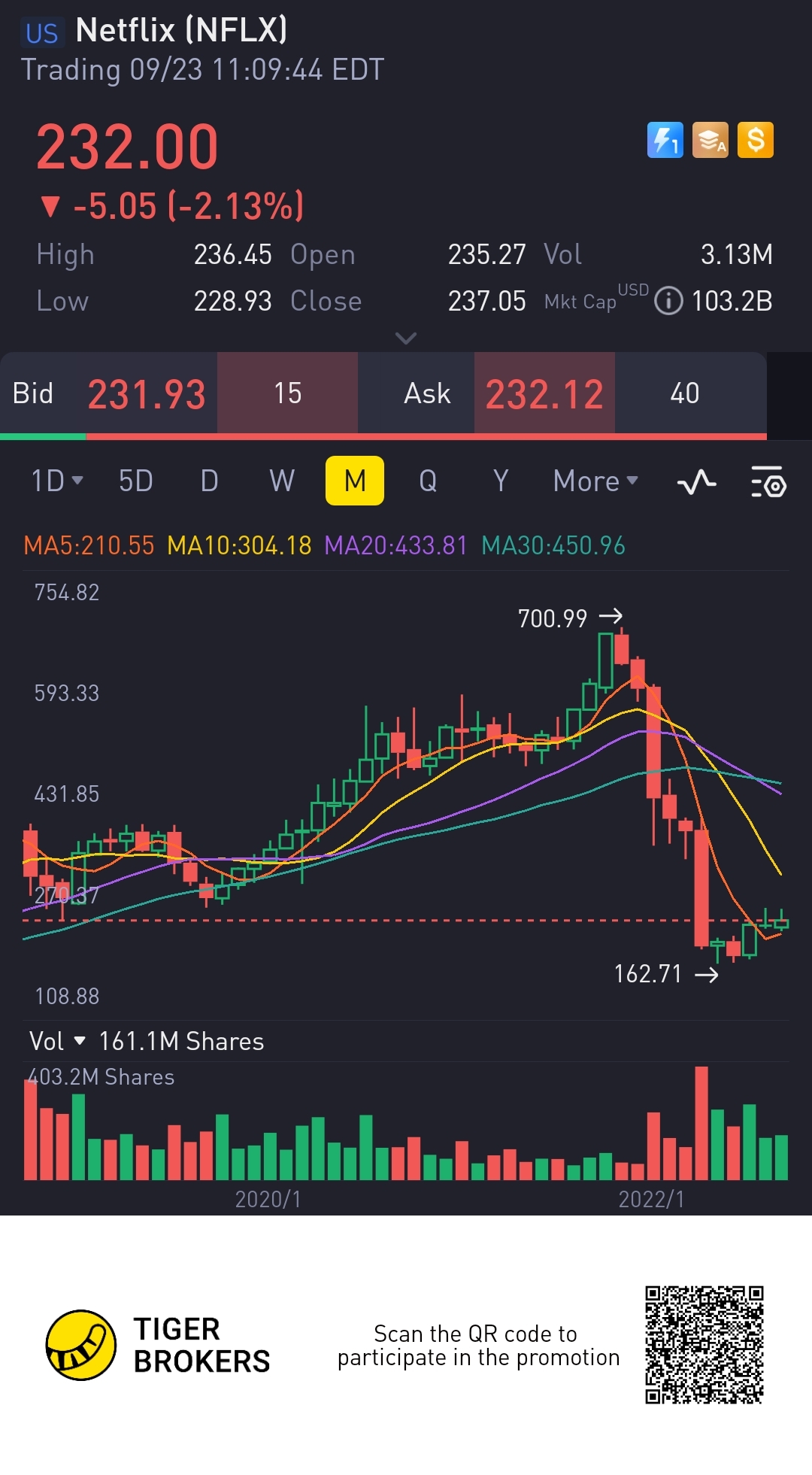Switch to the 5D chart tab
This screenshot has height=1475, width=812.
[136, 481]
